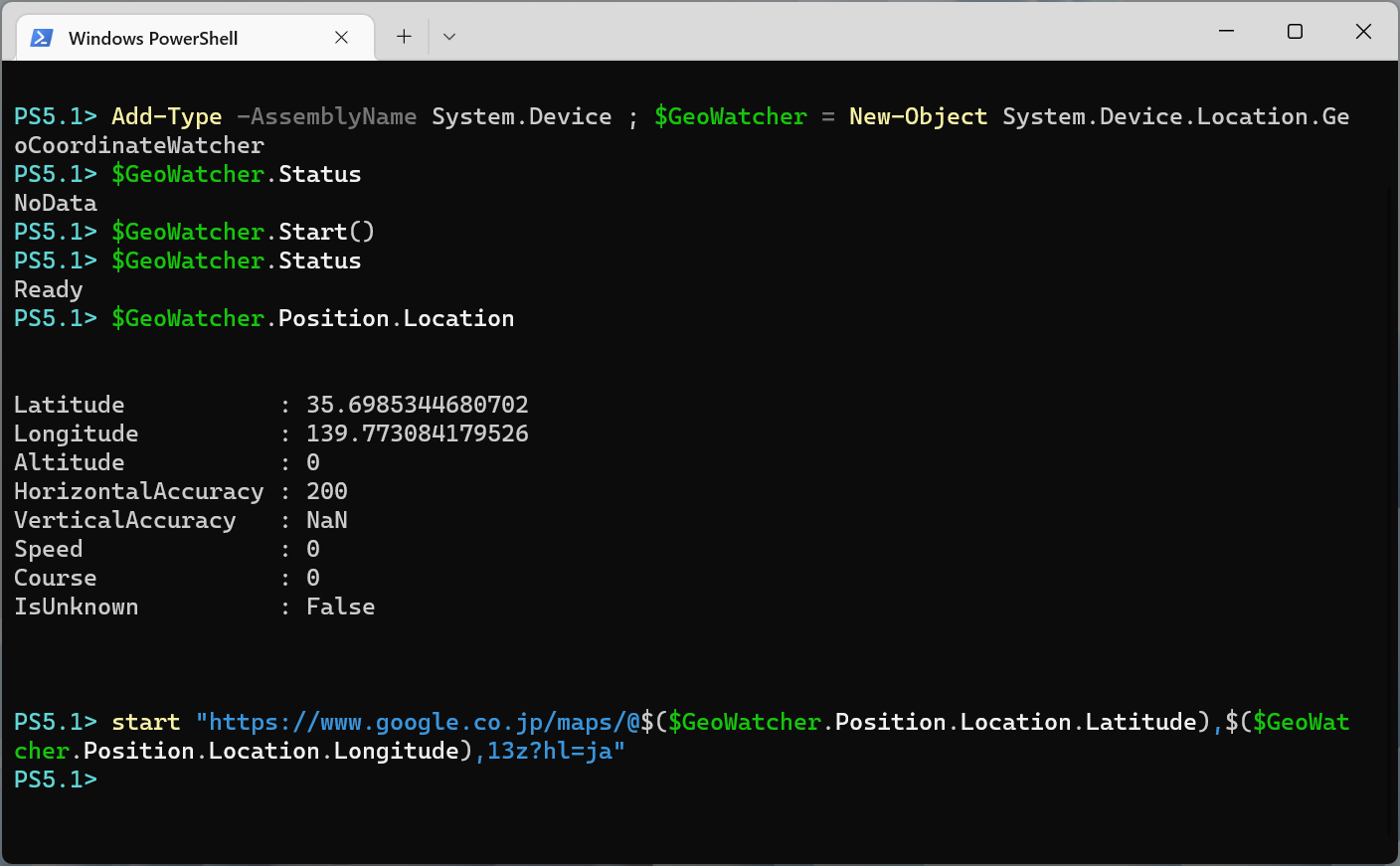Click the Add-Type command keyword
This screenshot has height=866, width=1400.
point(166,116)
